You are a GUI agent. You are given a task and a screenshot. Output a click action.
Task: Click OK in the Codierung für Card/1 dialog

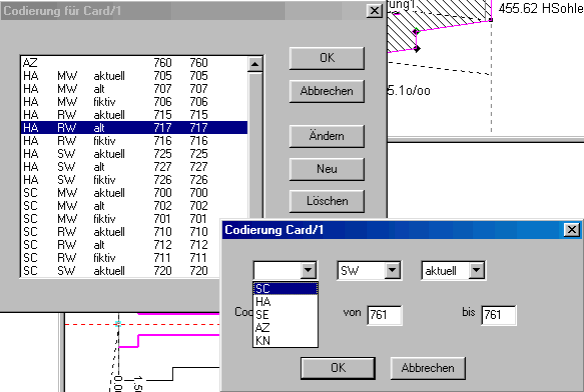(327, 58)
